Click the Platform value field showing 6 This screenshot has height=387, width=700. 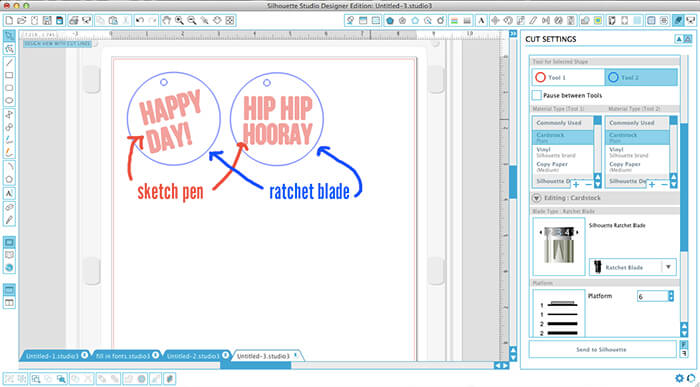[652, 296]
